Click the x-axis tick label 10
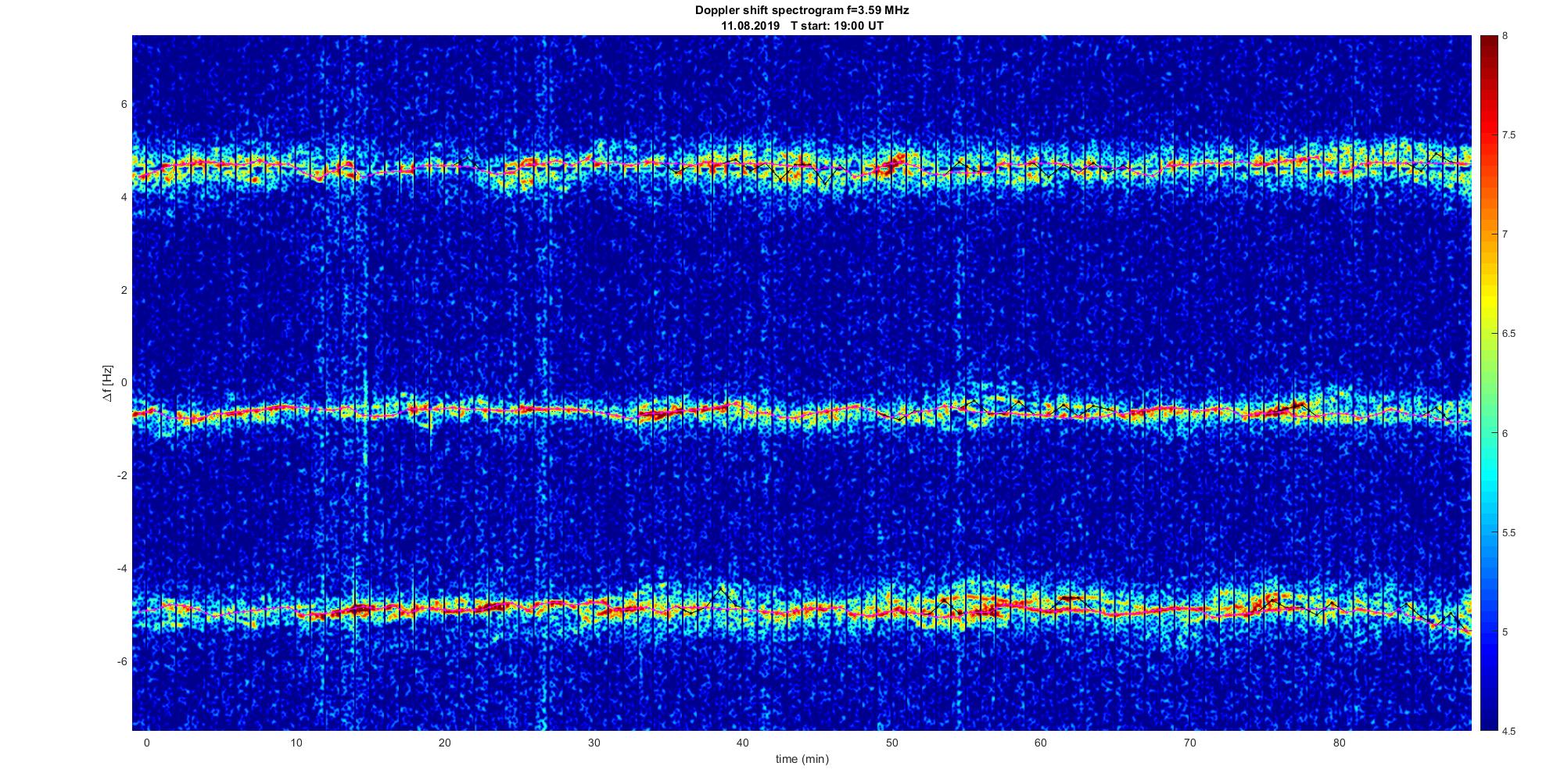This screenshot has width=1564, height=784. [x=296, y=743]
